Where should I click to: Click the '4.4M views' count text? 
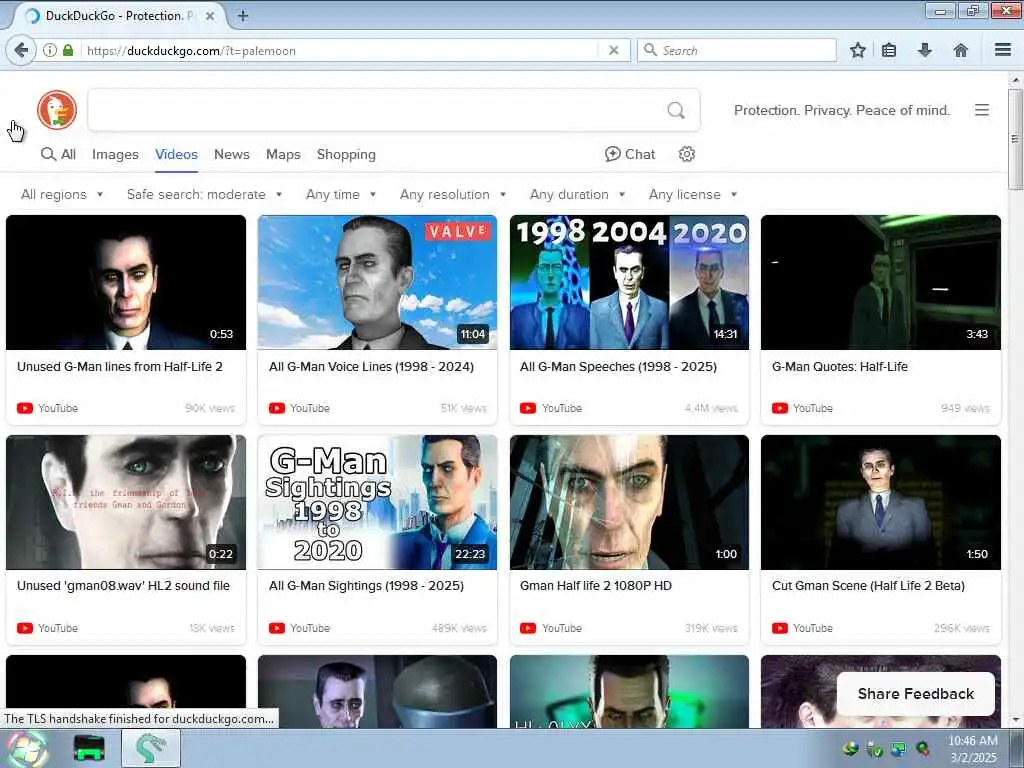click(x=711, y=408)
